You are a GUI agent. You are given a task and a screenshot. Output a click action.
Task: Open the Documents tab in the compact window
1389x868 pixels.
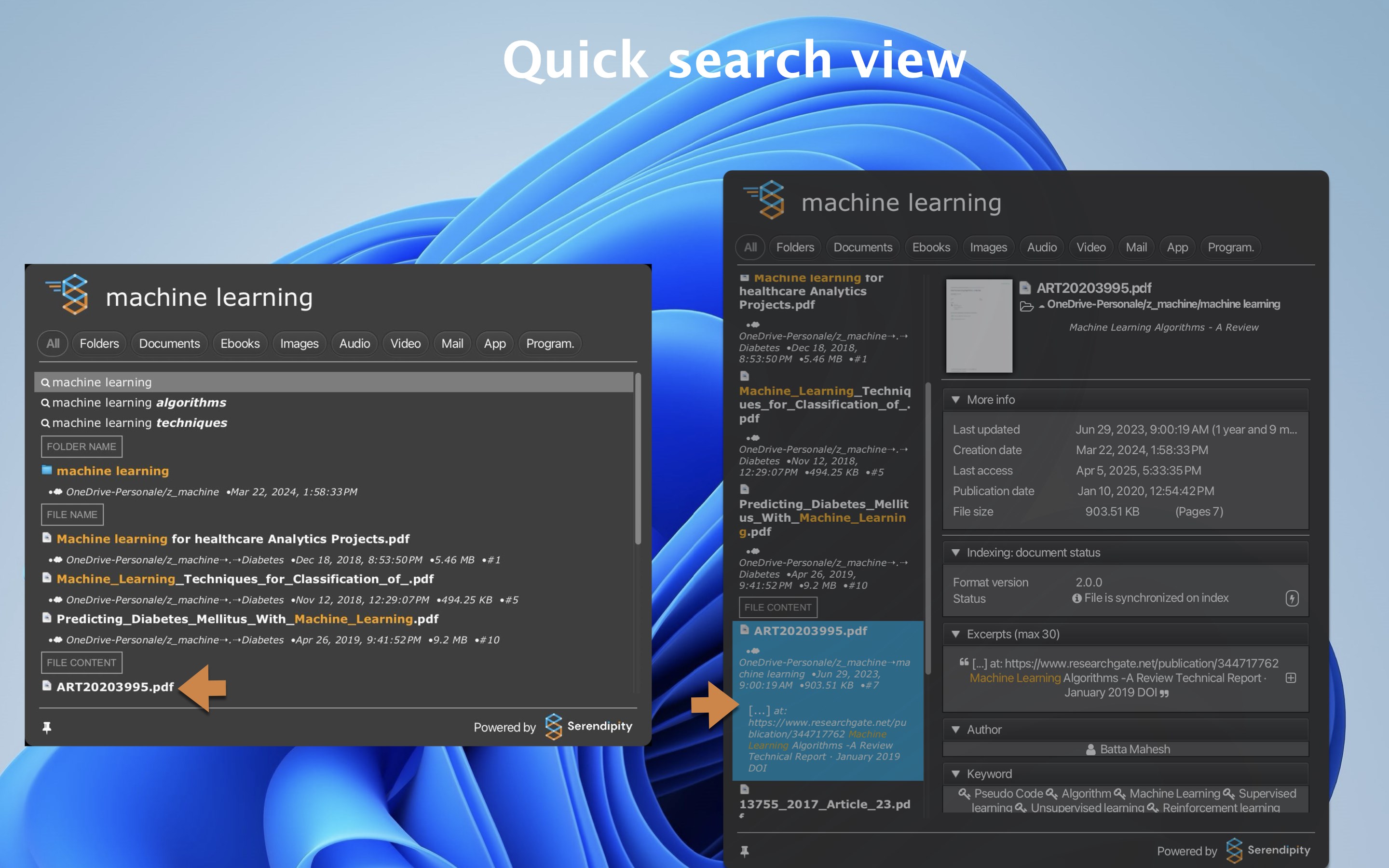point(169,343)
